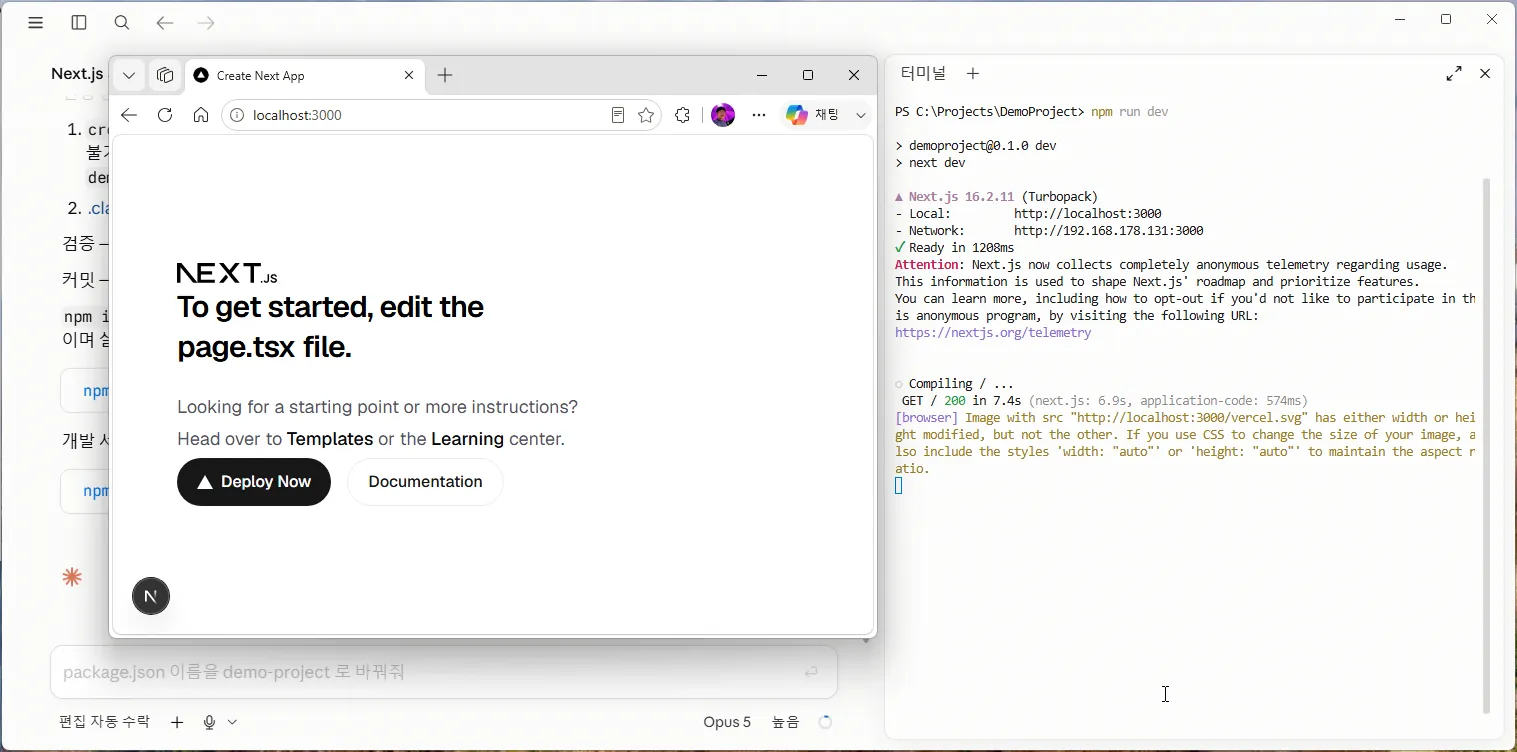Click the send arrow in the input box
The image size is (1517, 752).
[x=812, y=672]
